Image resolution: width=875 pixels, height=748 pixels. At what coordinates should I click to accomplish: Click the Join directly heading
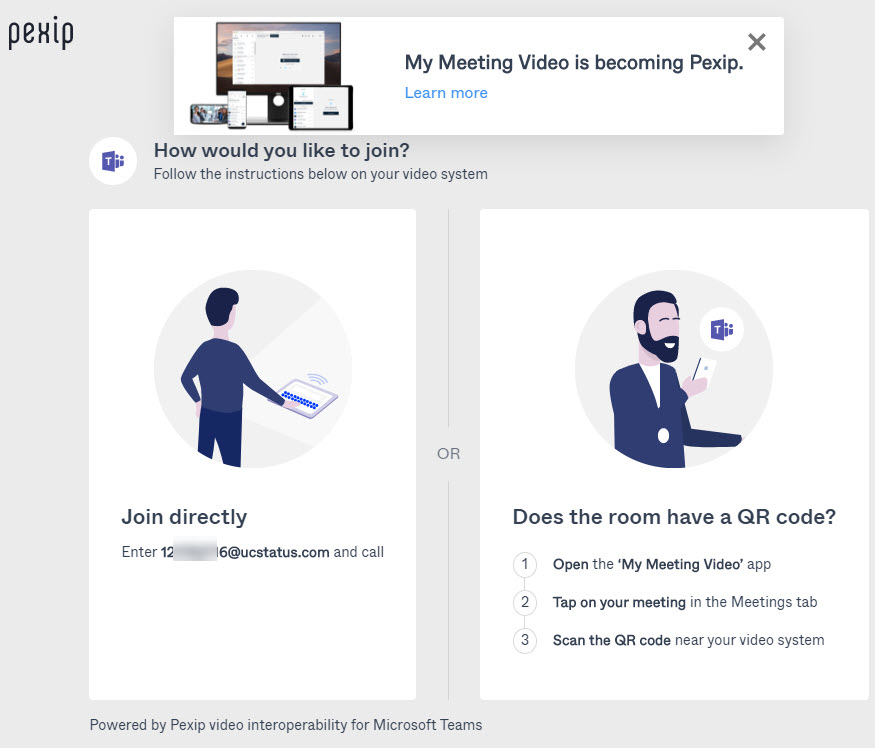point(184,517)
